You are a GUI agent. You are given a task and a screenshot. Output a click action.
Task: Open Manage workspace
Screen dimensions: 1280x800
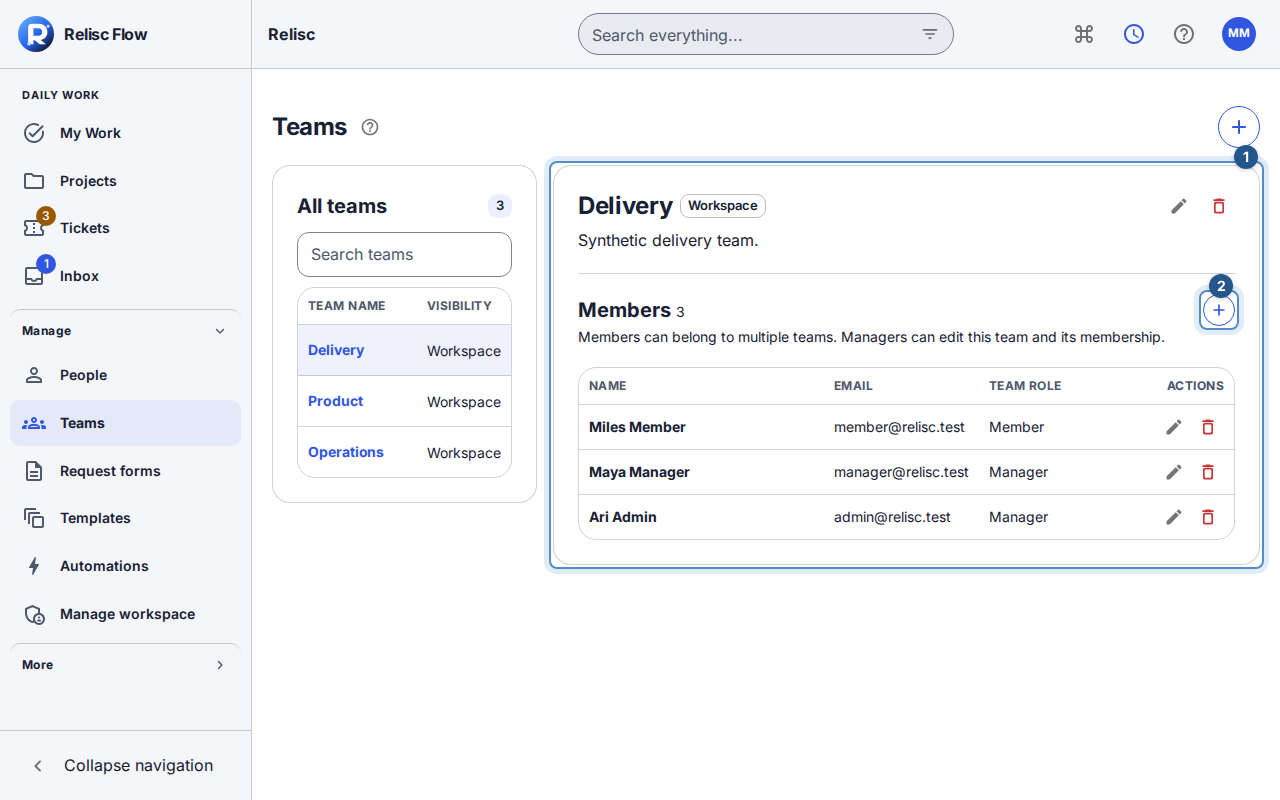pos(125,614)
